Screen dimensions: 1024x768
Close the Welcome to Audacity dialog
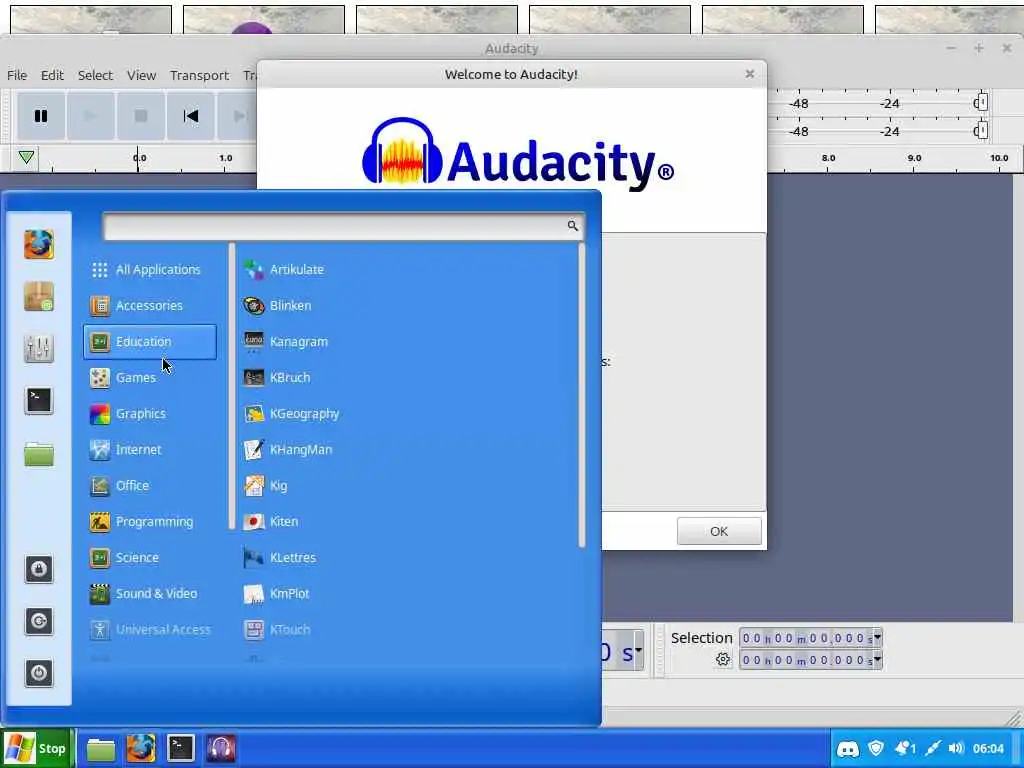click(750, 74)
